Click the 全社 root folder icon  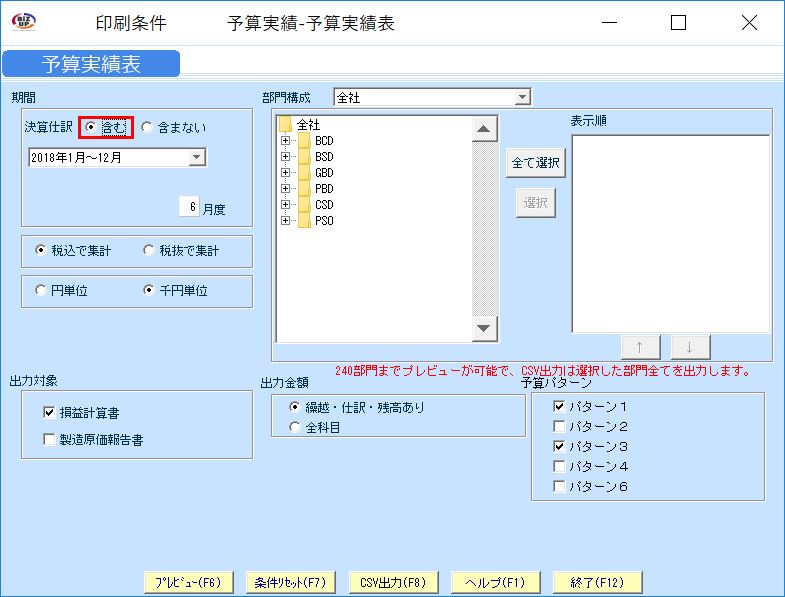pyautogui.click(x=286, y=124)
